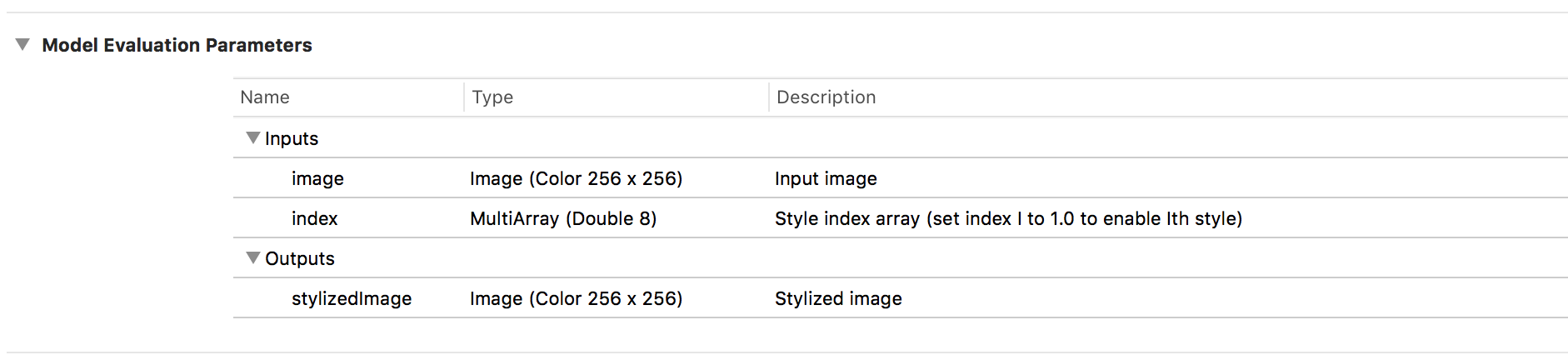Collapse the Model Evaluation Parameters section
The image size is (1568, 360).
(x=22, y=44)
